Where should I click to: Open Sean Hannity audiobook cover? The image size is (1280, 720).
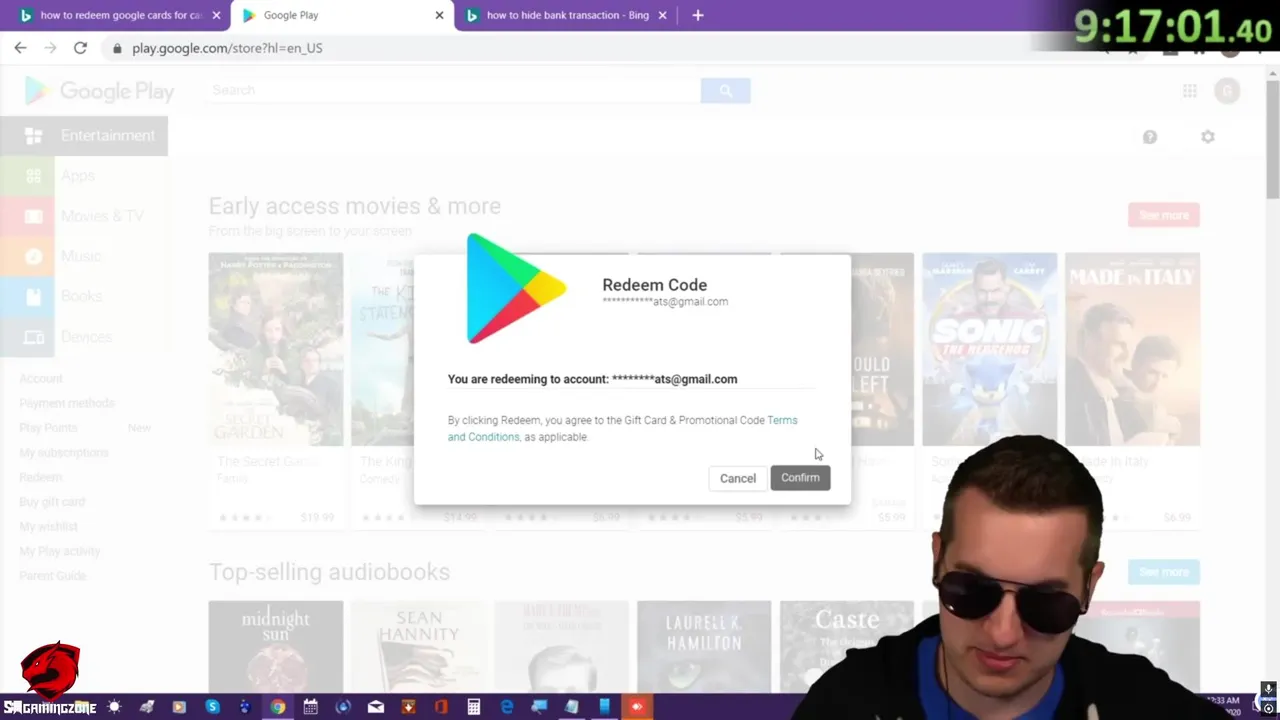pos(418,646)
